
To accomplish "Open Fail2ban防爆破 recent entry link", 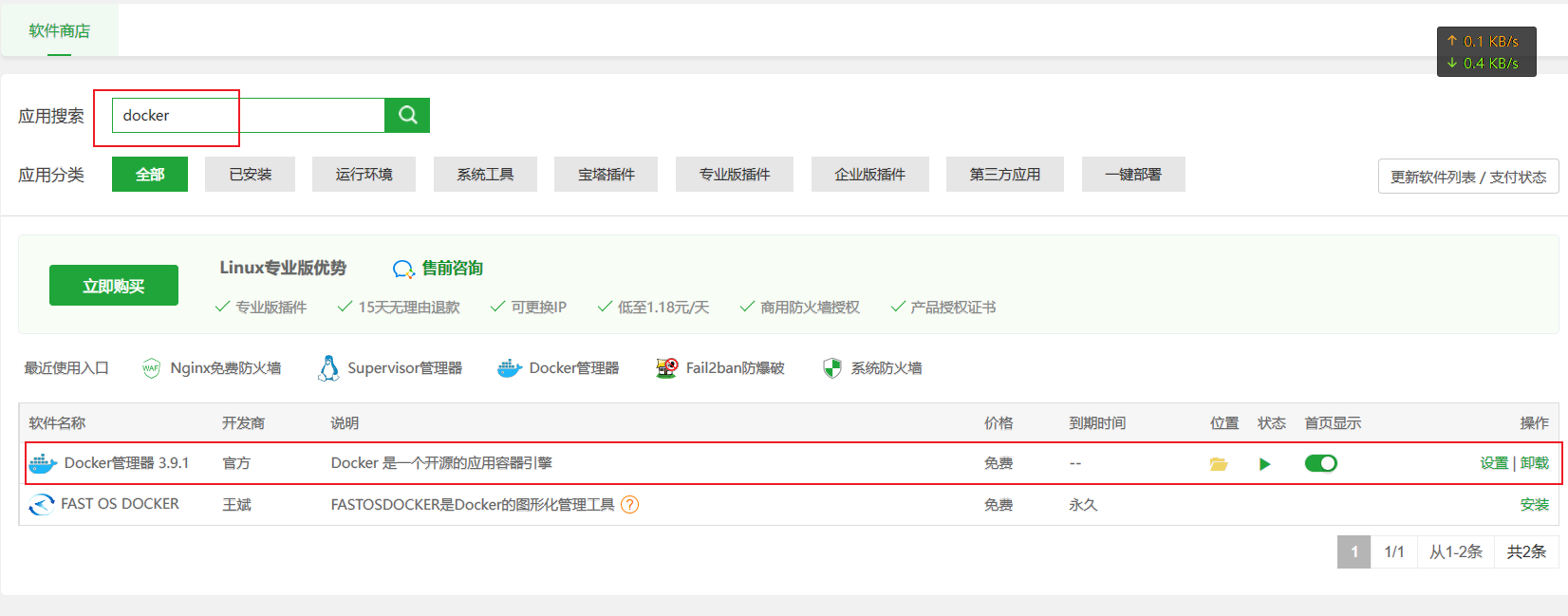I will [x=736, y=368].
